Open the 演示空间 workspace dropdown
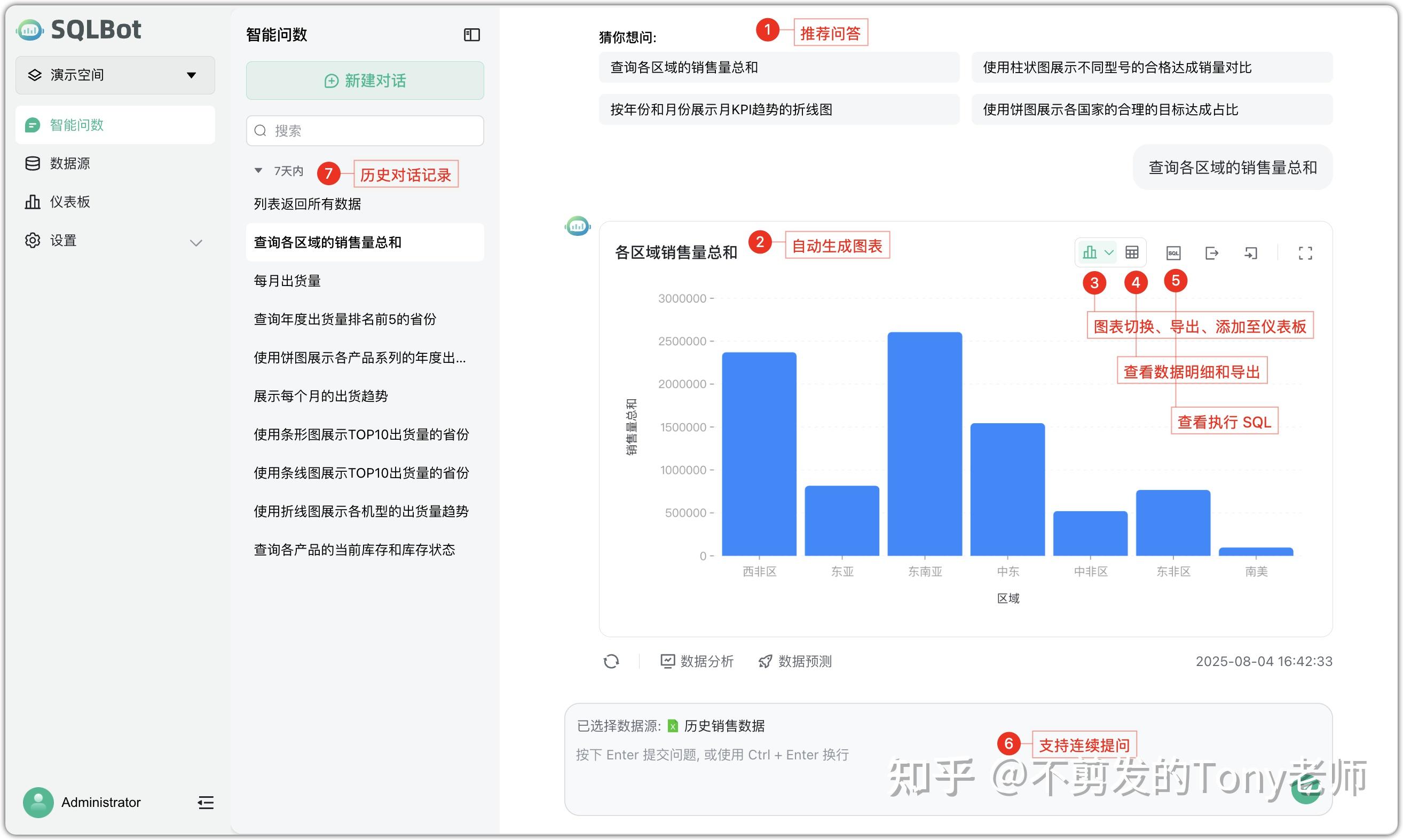The height and width of the screenshot is (840, 1403). [113, 74]
